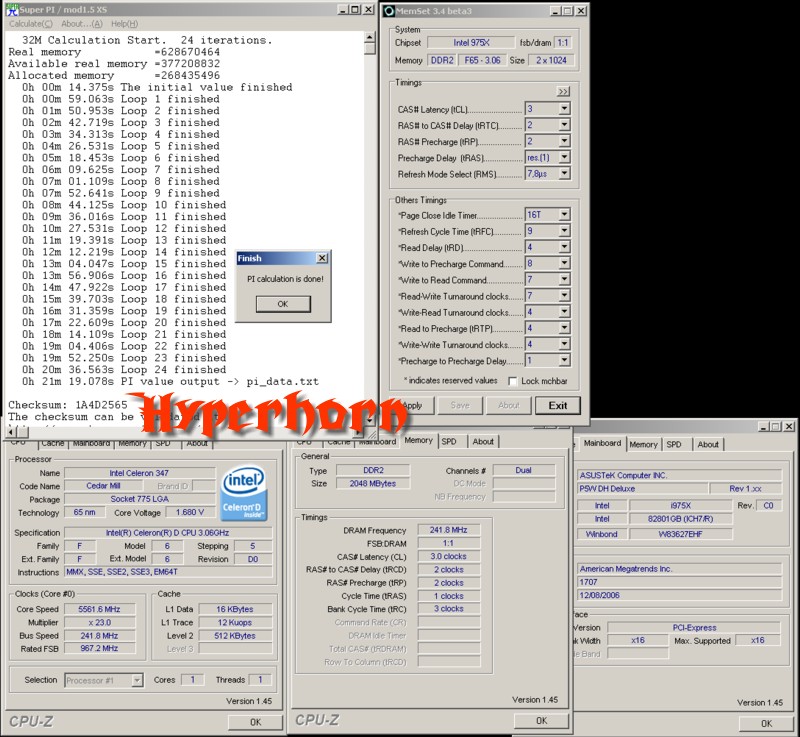Click the Exit button in MemSet

click(x=558, y=405)
